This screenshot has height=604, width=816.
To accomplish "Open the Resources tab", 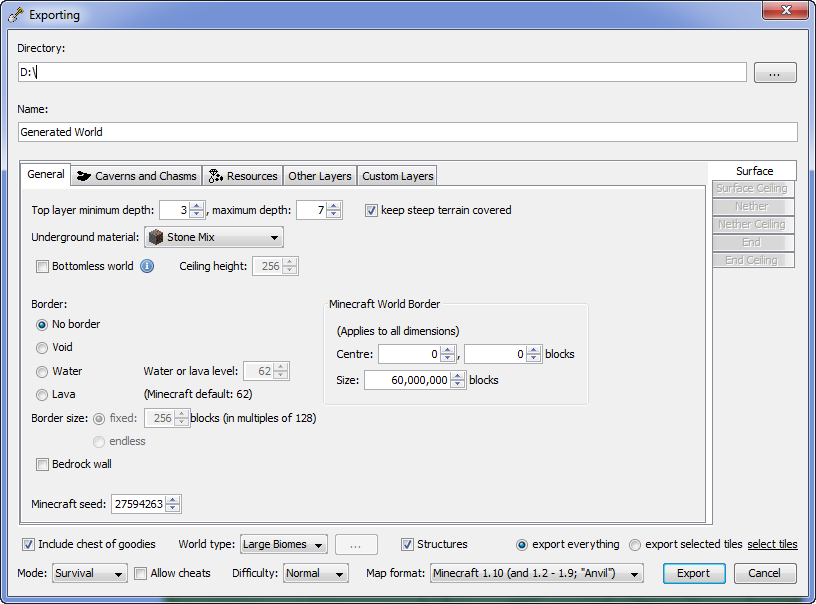I will click(243, 176).
